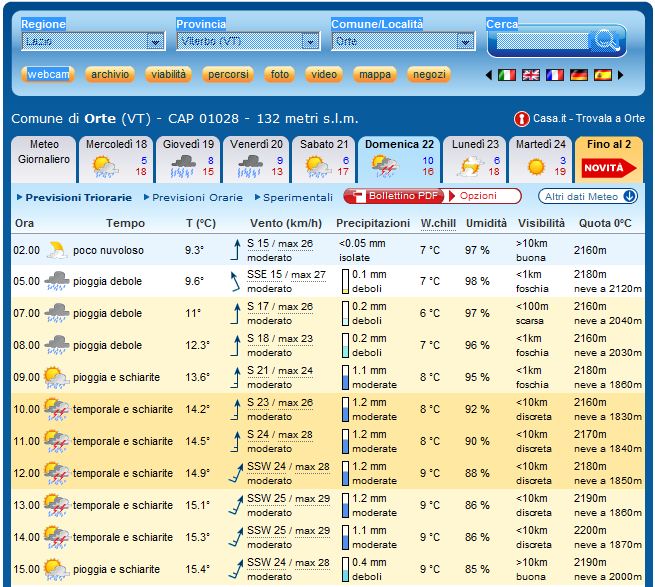Screen dimensions: 655x587
Task: Click the down-arrow icon on Altri dati Meteo
Action: tap(630, 196)
